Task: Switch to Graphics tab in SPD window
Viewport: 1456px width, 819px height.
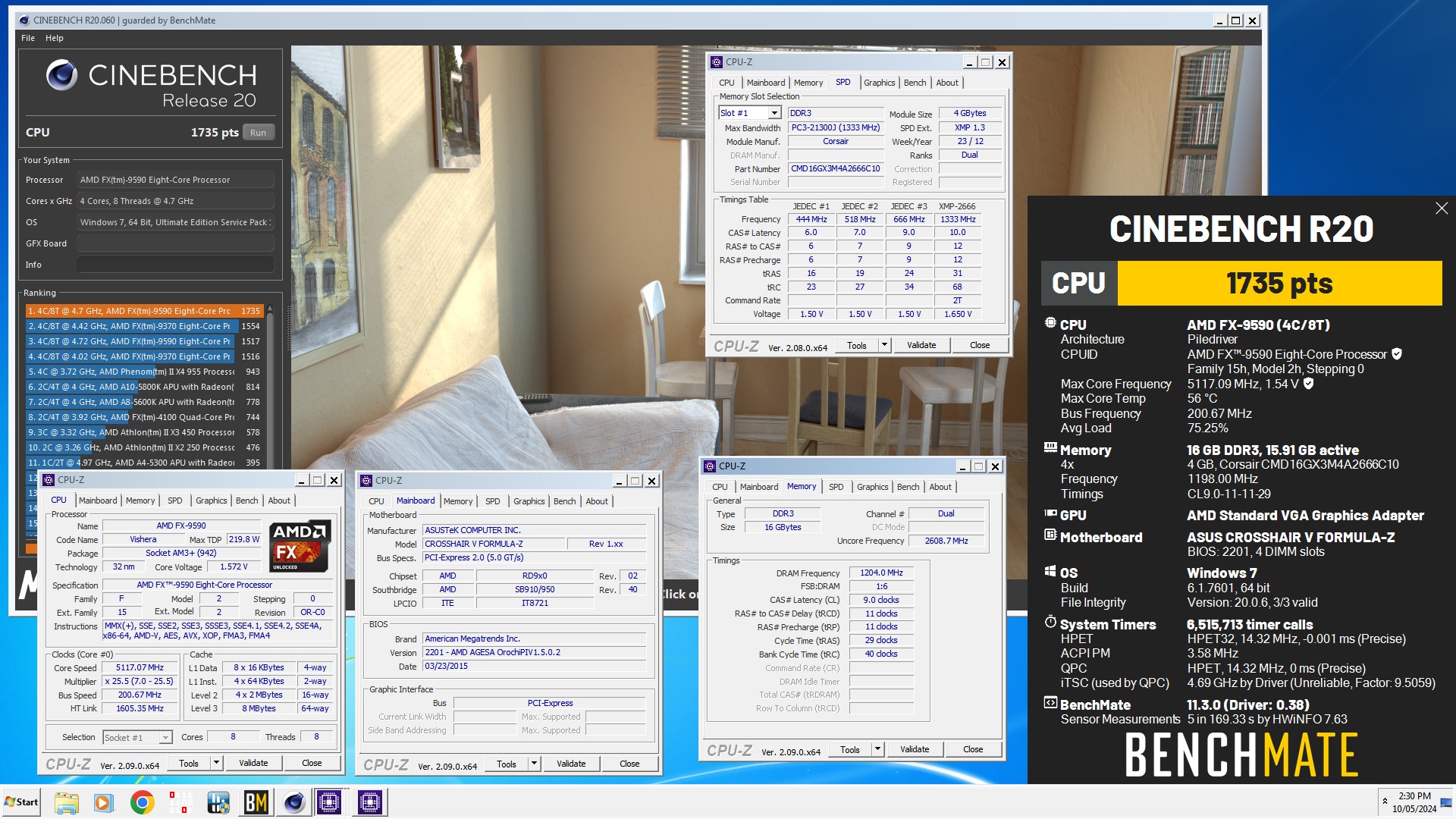Action: point(879,83)
